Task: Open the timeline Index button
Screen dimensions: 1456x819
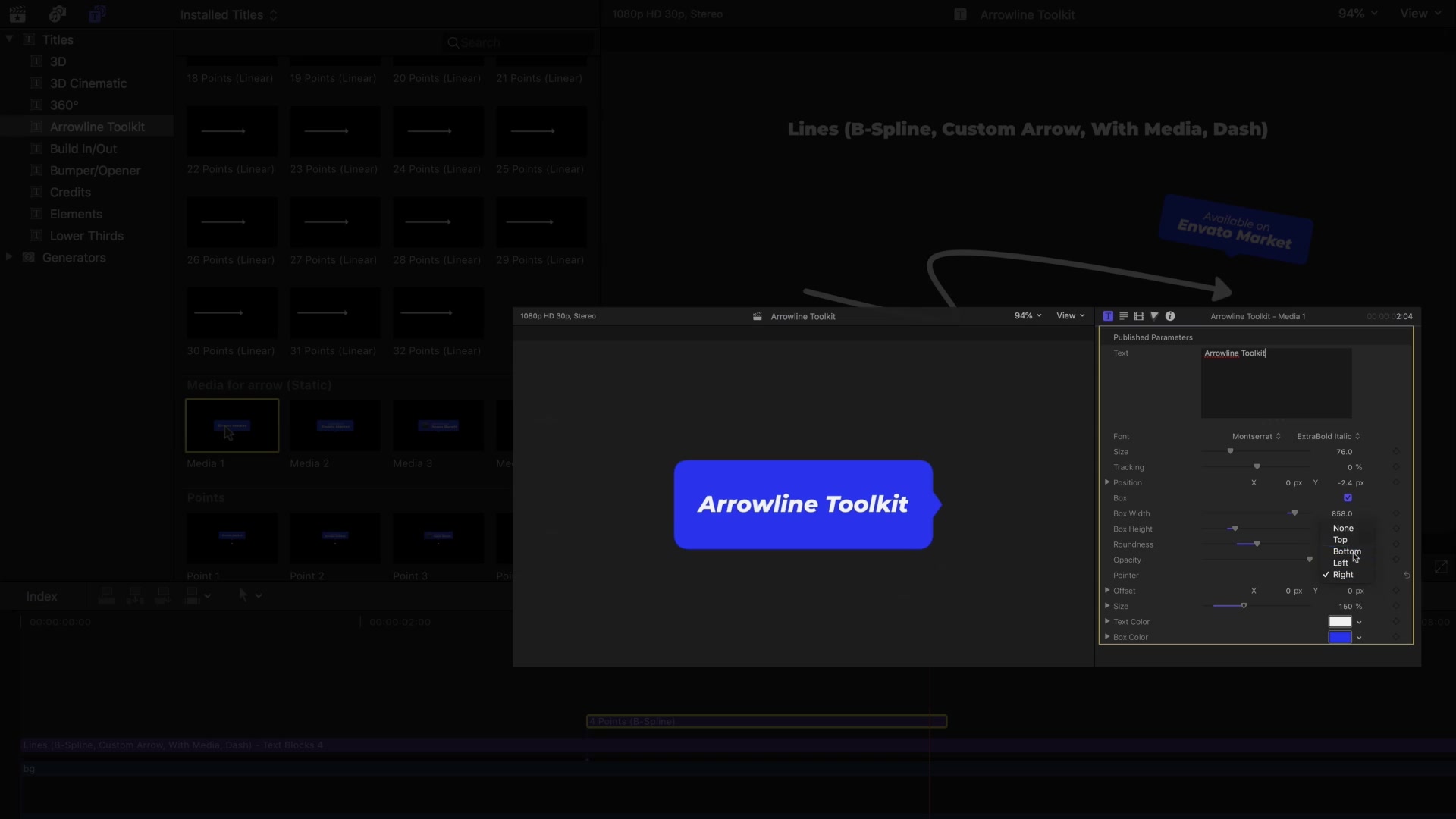Action: coord(42,596)
